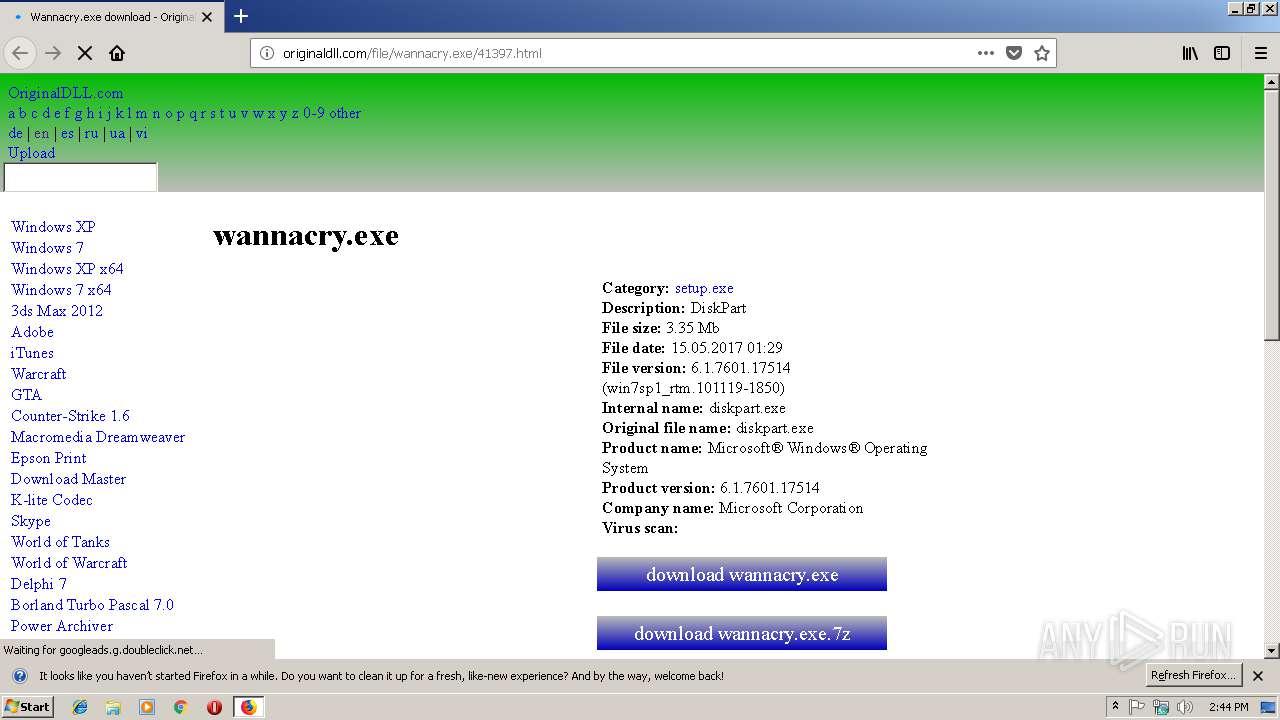
Task: Open the Windows XP category link
Action: (x=53, y=227)
